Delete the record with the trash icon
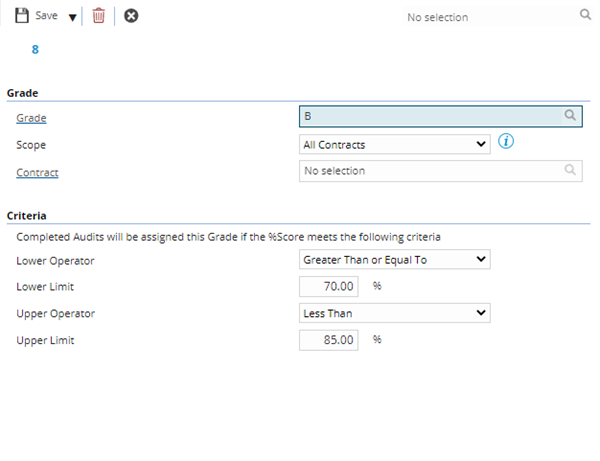 [98, 16]
